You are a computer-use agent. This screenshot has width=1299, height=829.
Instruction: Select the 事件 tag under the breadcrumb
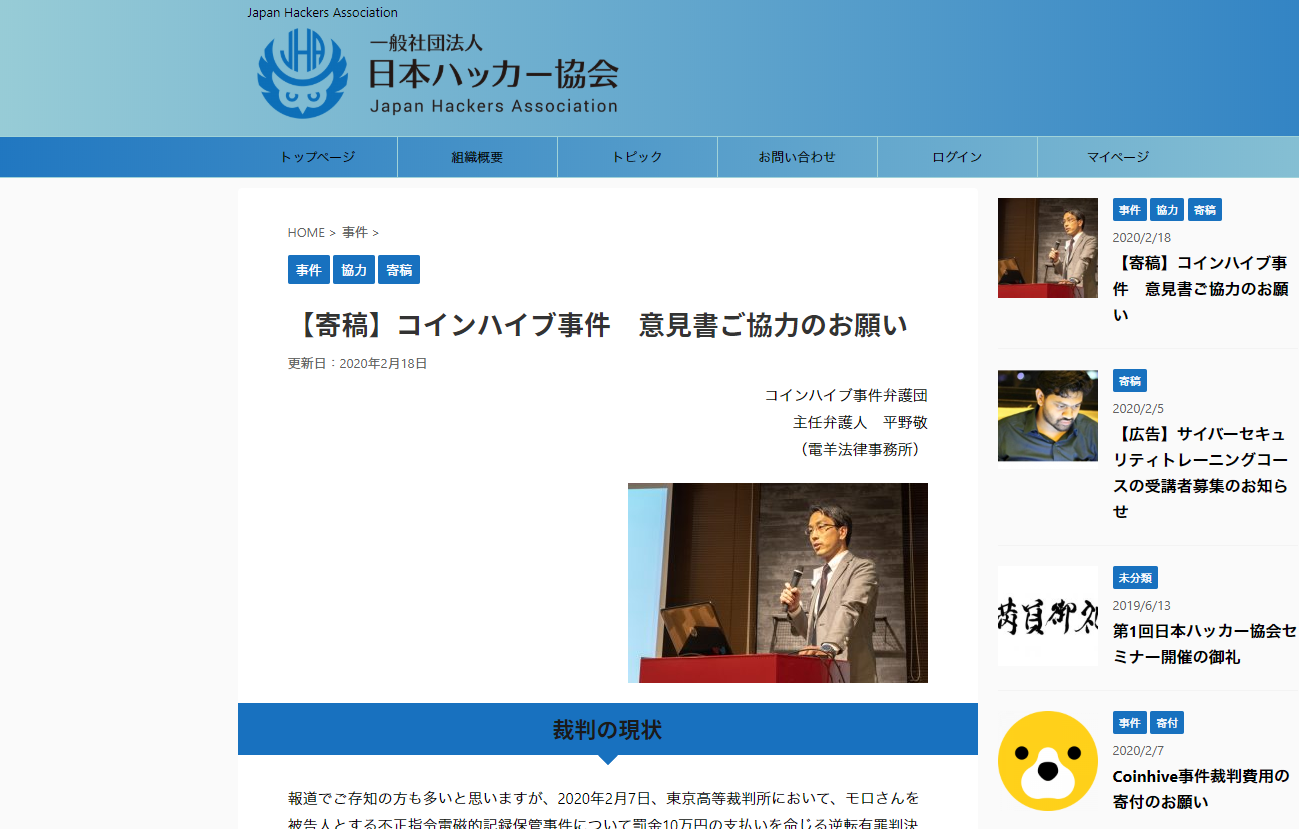coord(309,270)
